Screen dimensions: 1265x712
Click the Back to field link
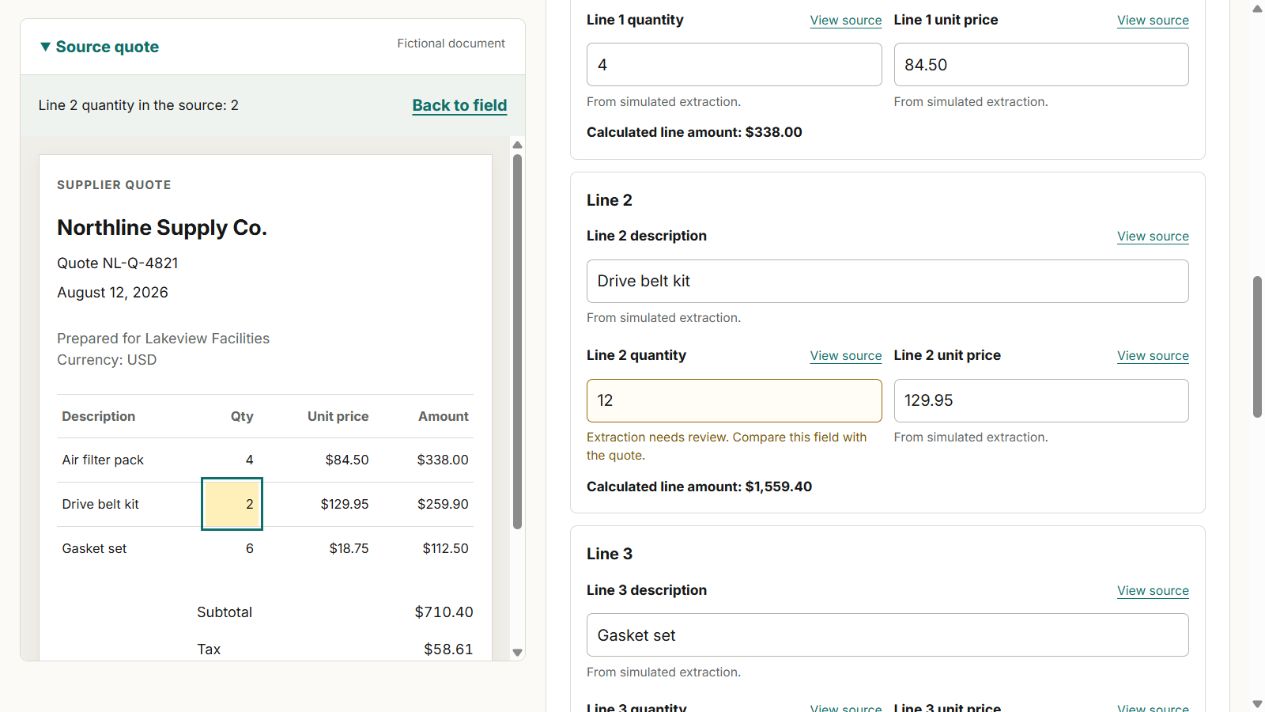coord(459,105)
